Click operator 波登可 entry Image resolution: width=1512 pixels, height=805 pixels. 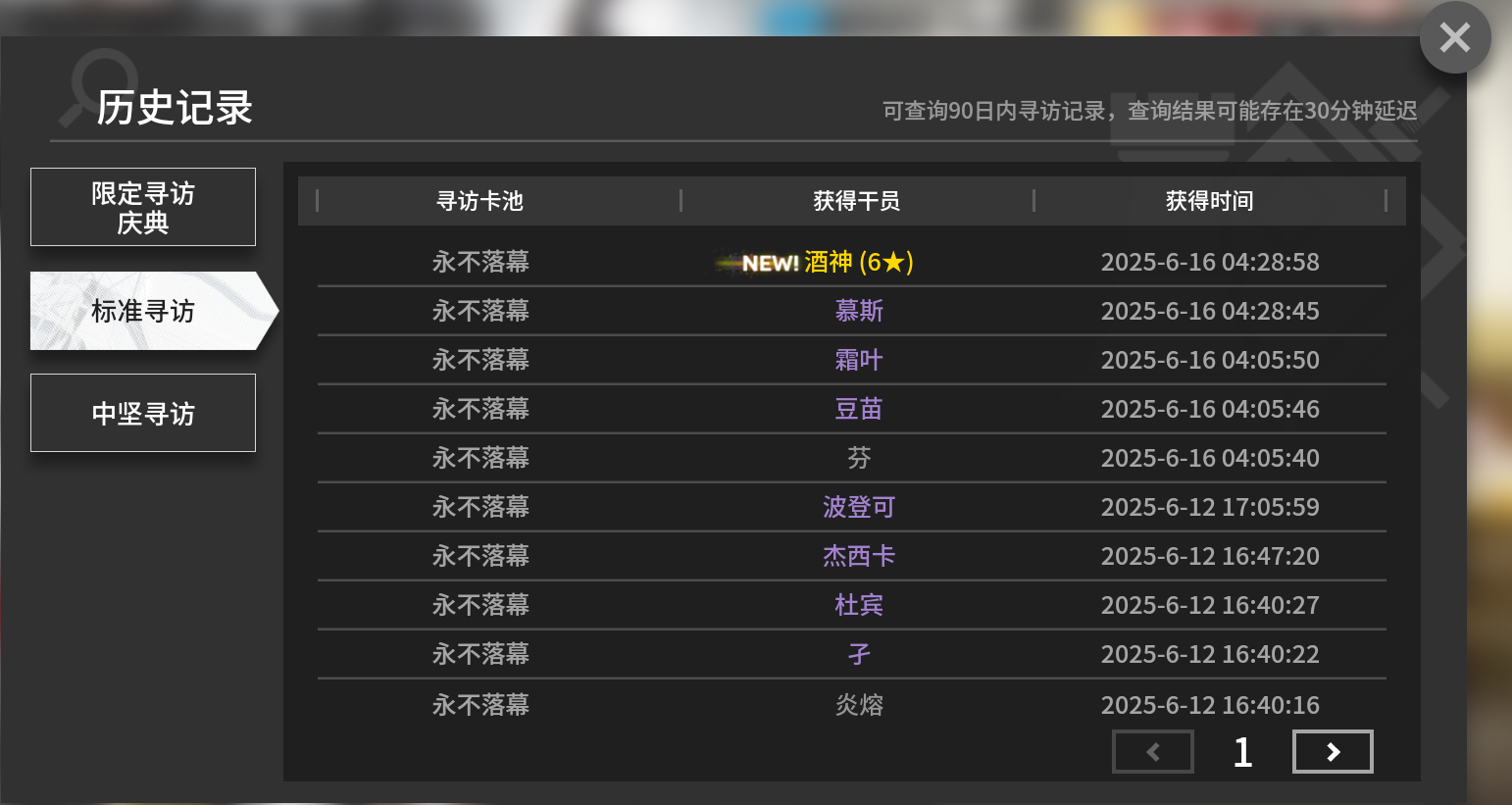[859, 507]
